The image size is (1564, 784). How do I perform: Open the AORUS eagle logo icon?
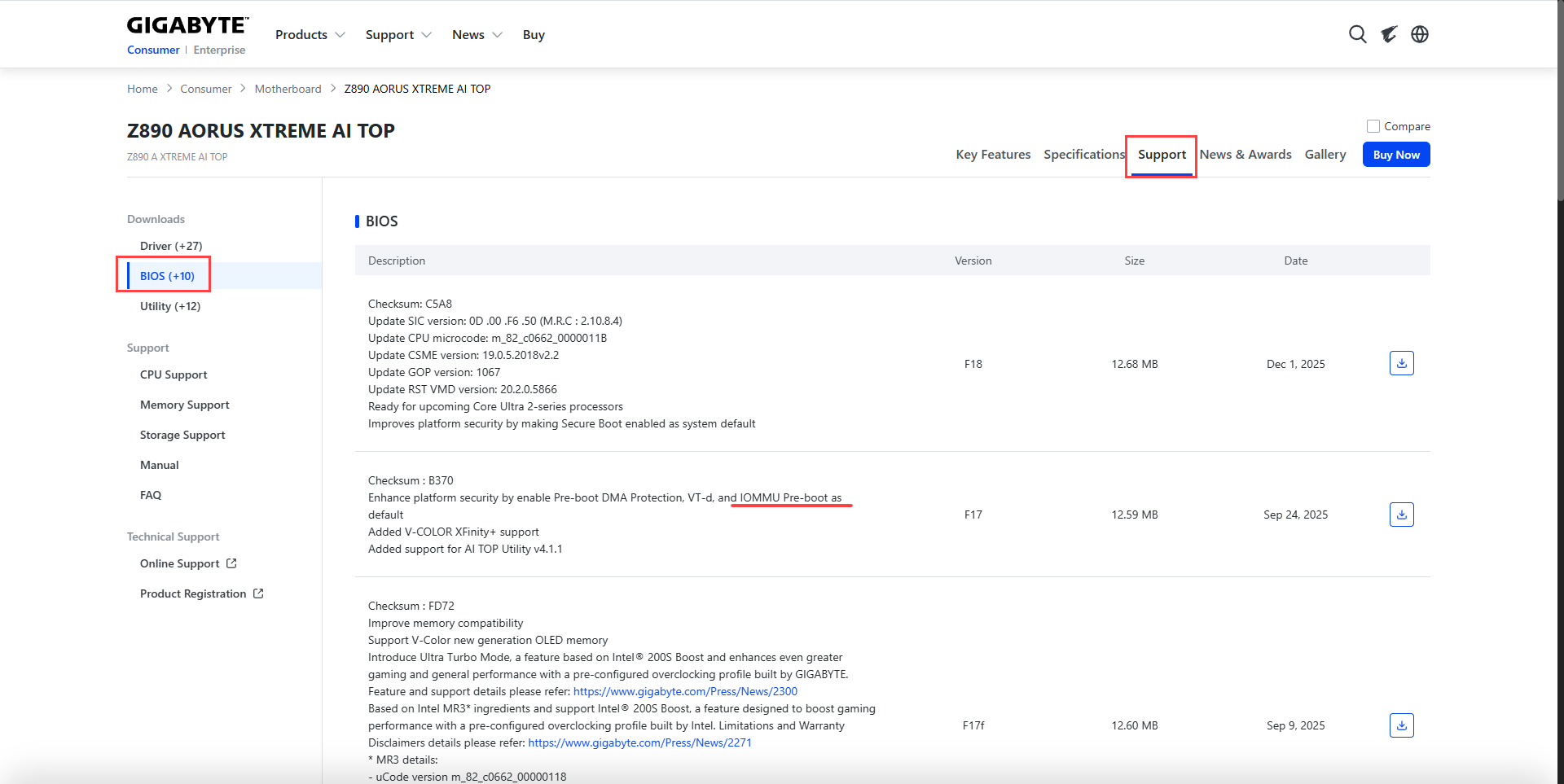point(1389,34)
